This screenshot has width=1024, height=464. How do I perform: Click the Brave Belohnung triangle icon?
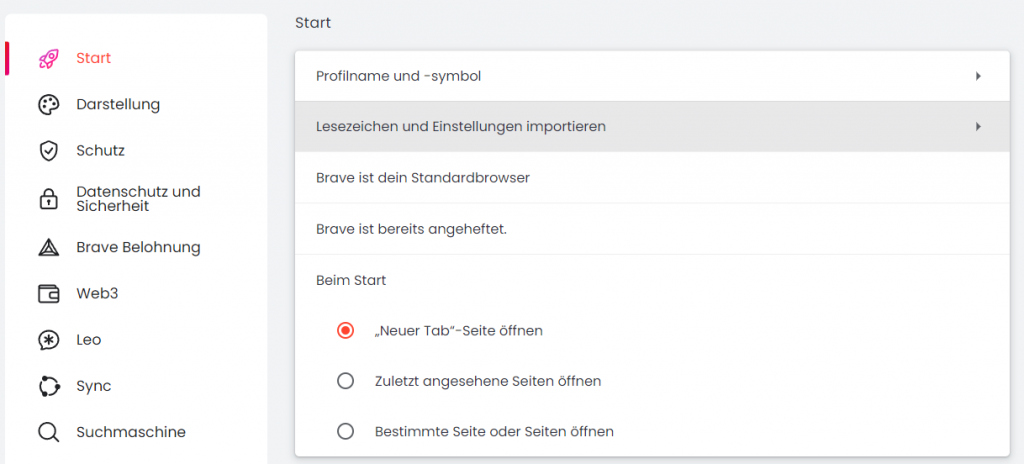(x=48, y=247)
